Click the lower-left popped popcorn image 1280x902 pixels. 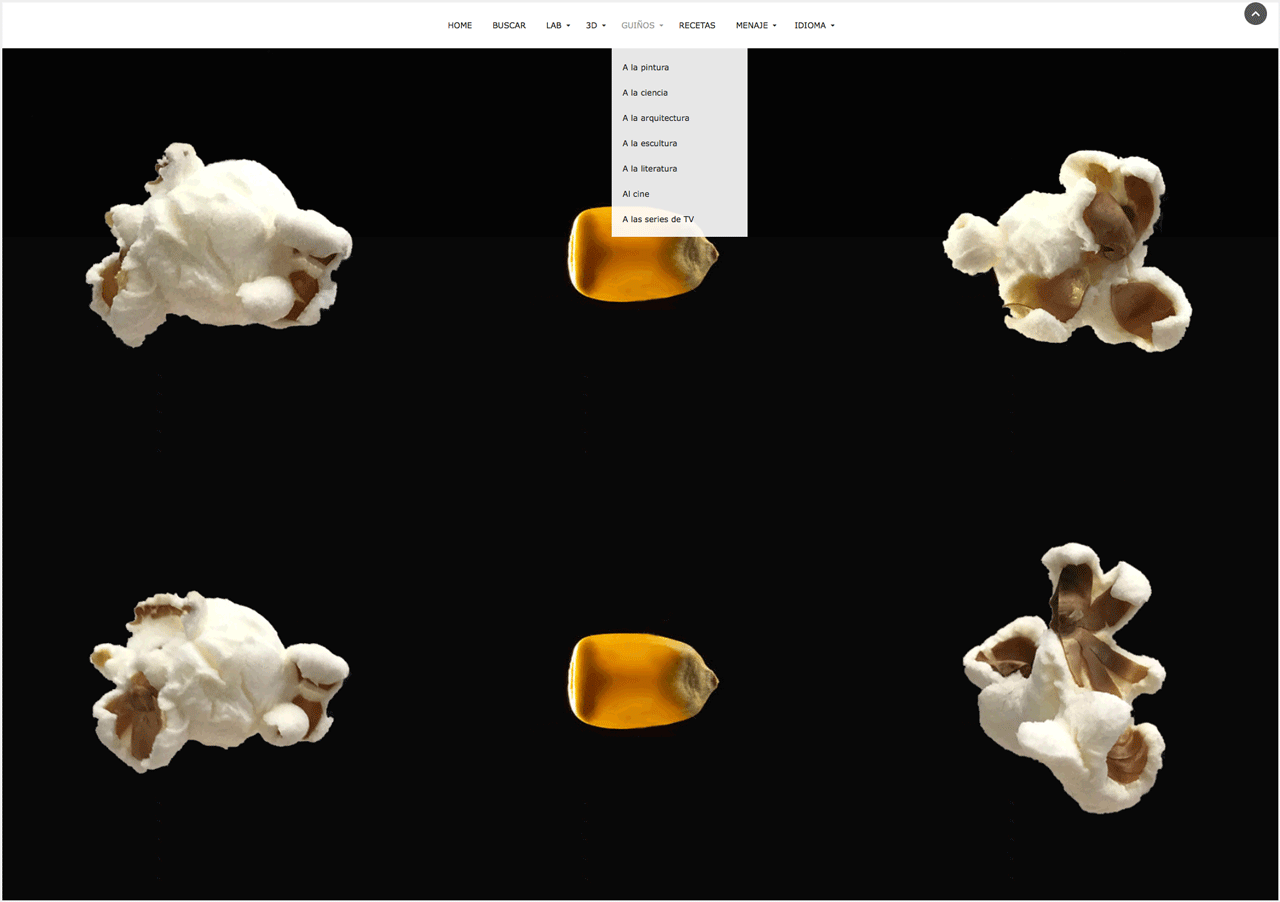219,681
